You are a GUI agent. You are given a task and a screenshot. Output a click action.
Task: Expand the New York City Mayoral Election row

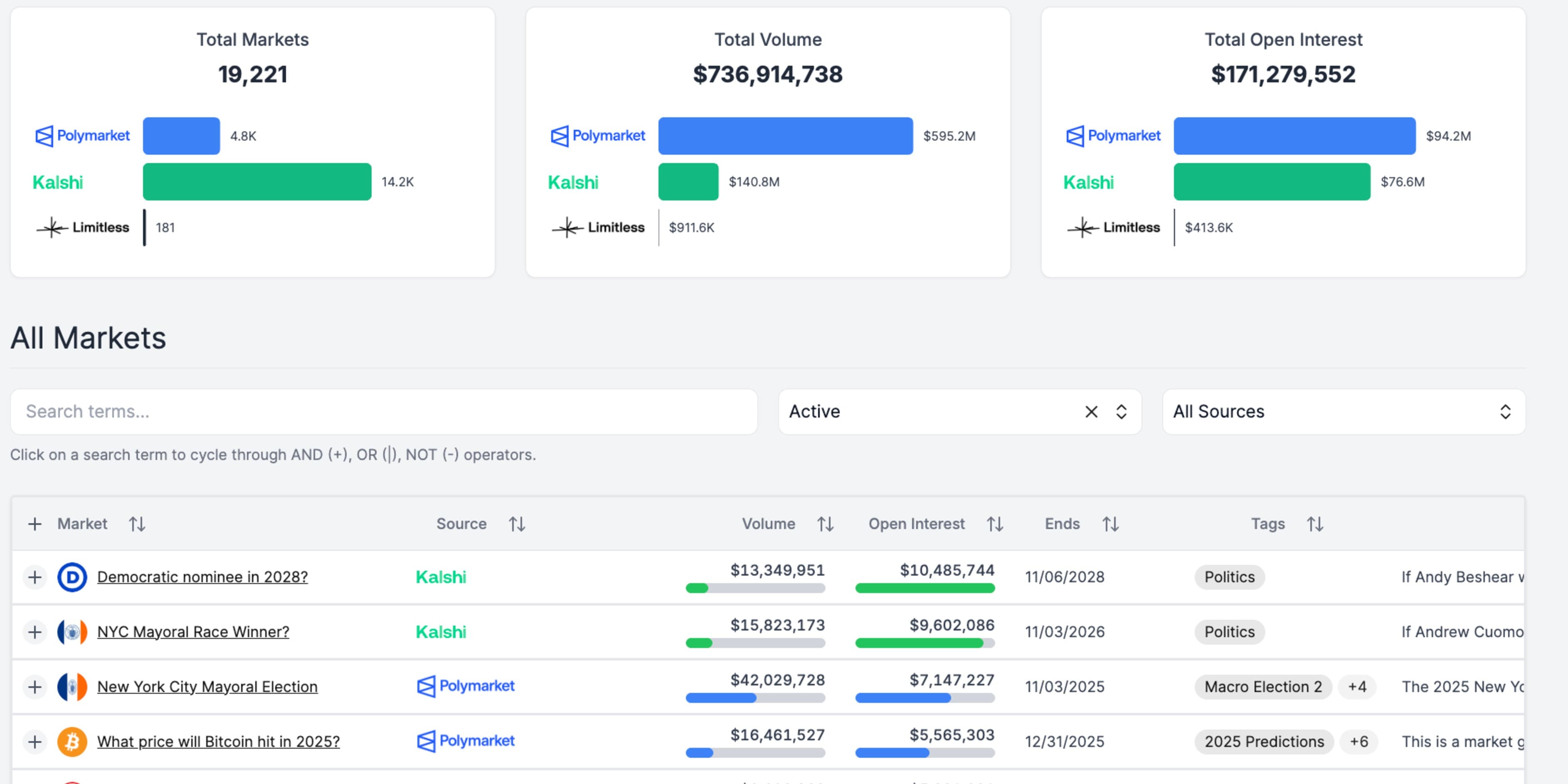pos(35,687)
